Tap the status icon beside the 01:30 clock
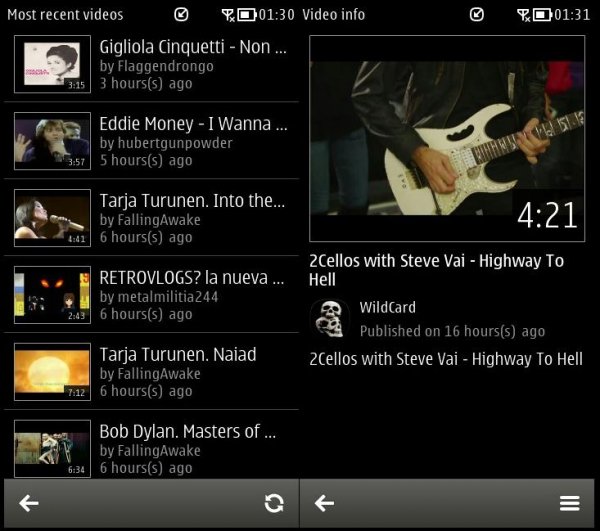600x531 pixels. 181,15
